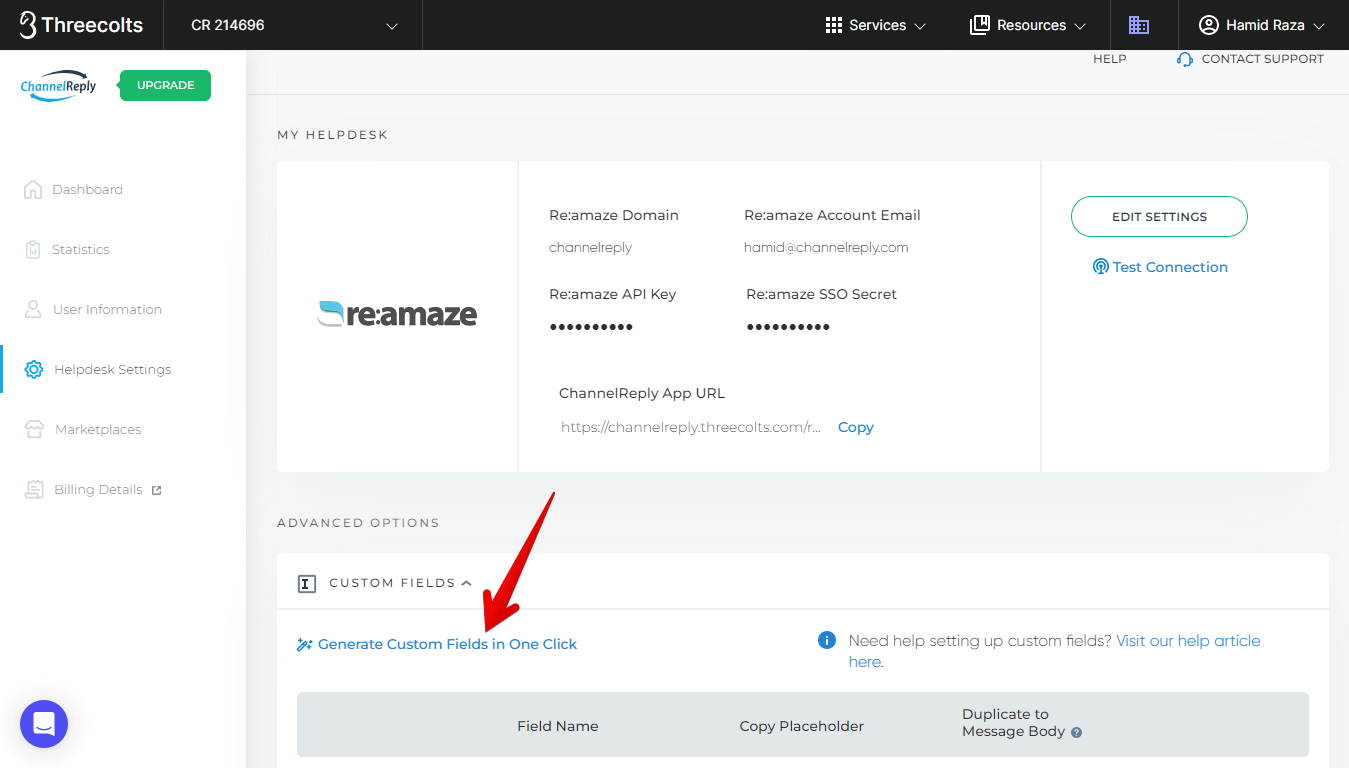Viewport: 1349px width, 768px height.
Task: Click the channelreply domain value
Action: (x=590, y=247)
